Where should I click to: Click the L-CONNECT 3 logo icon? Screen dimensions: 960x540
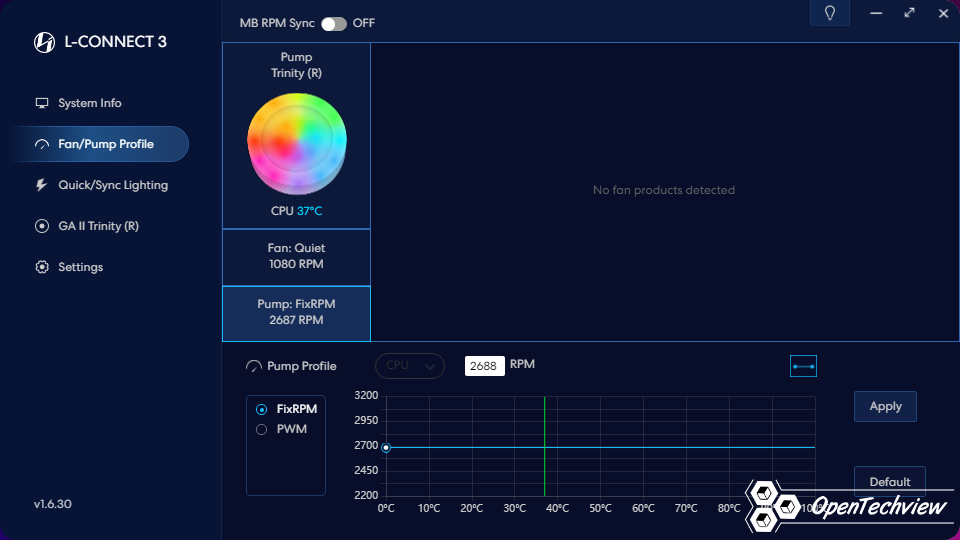pos(44,42)
